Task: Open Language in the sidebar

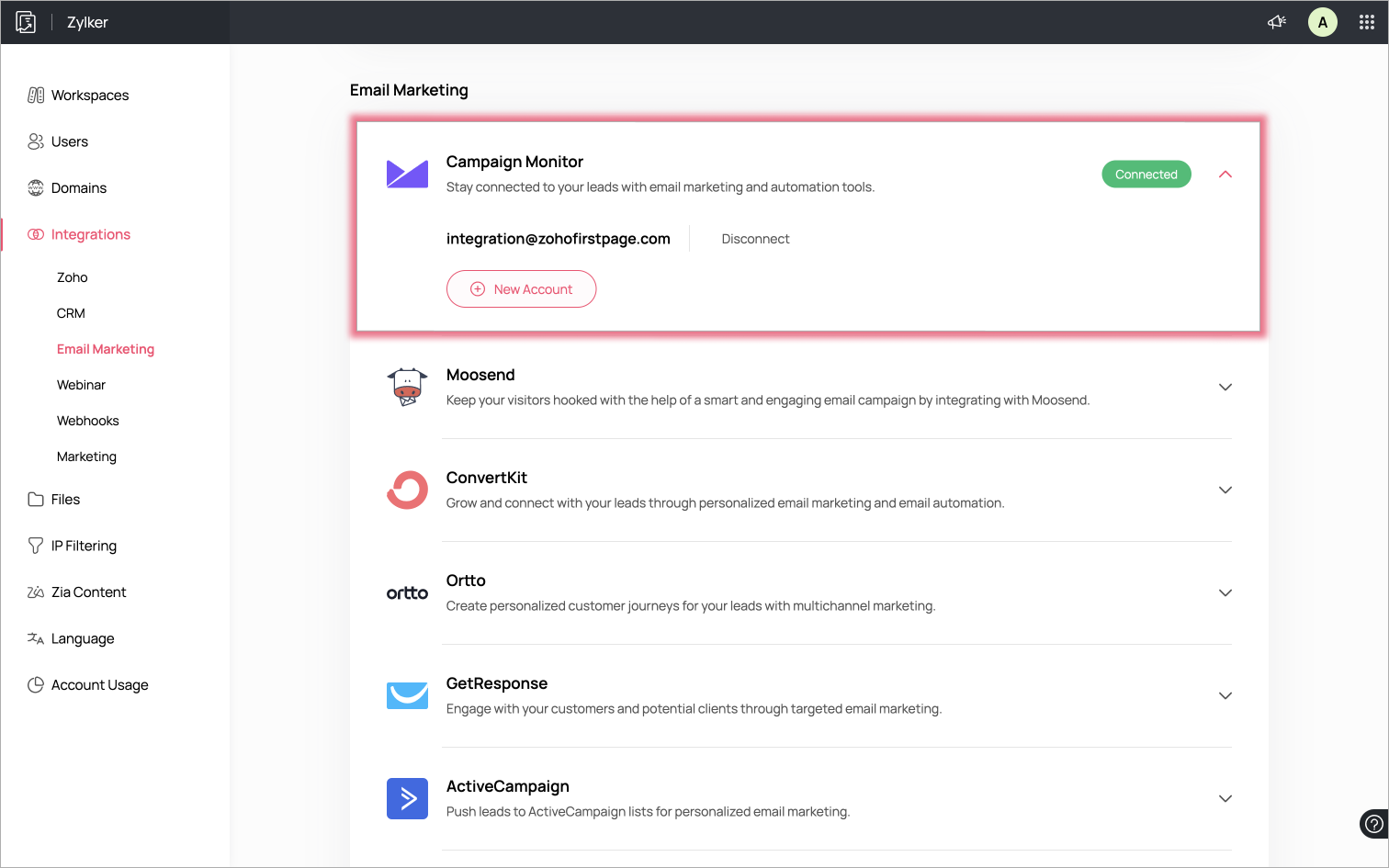Action: pyautogui.click(x=83, y=638)
